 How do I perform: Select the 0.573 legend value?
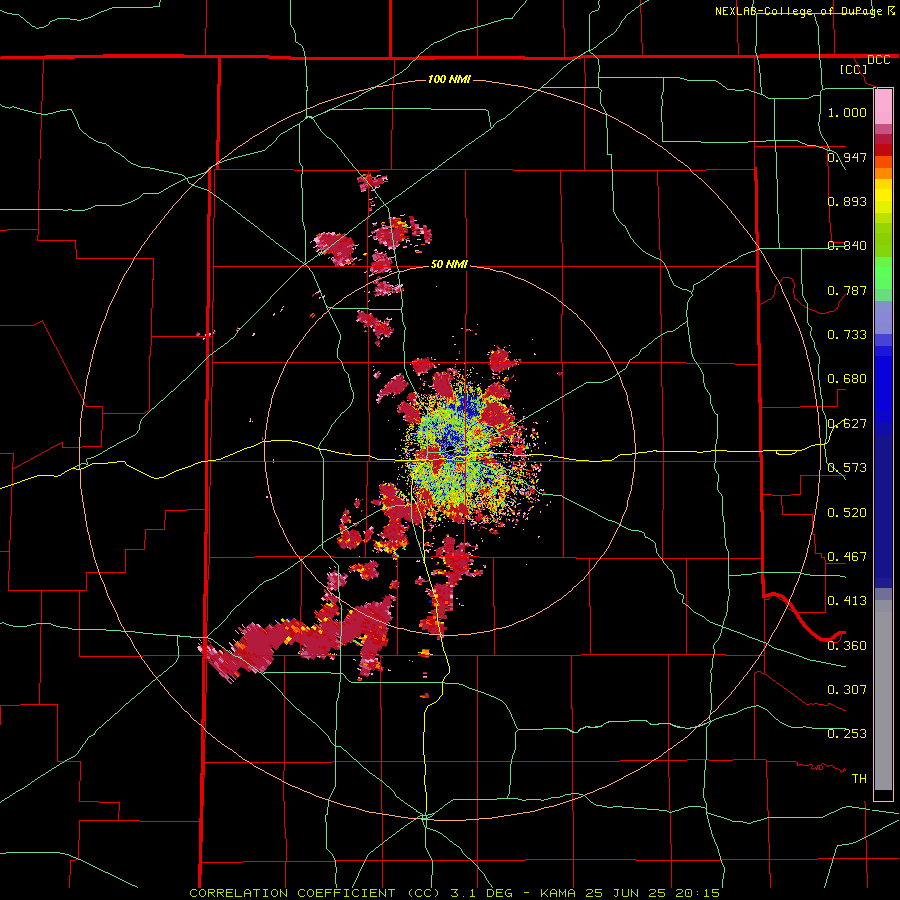[x=847, y=467]
